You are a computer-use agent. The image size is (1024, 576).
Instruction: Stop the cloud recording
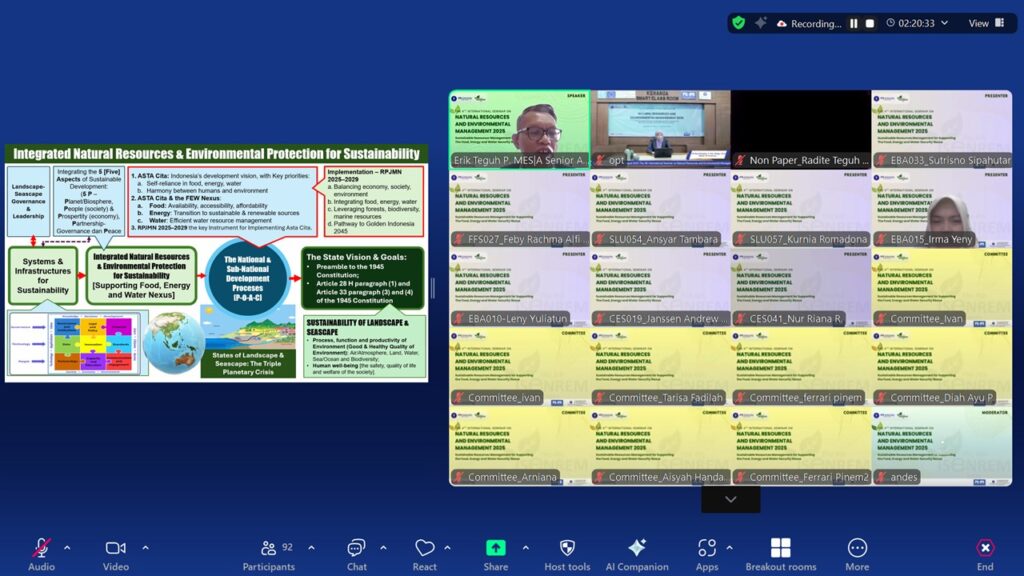(x=870, y=23)
